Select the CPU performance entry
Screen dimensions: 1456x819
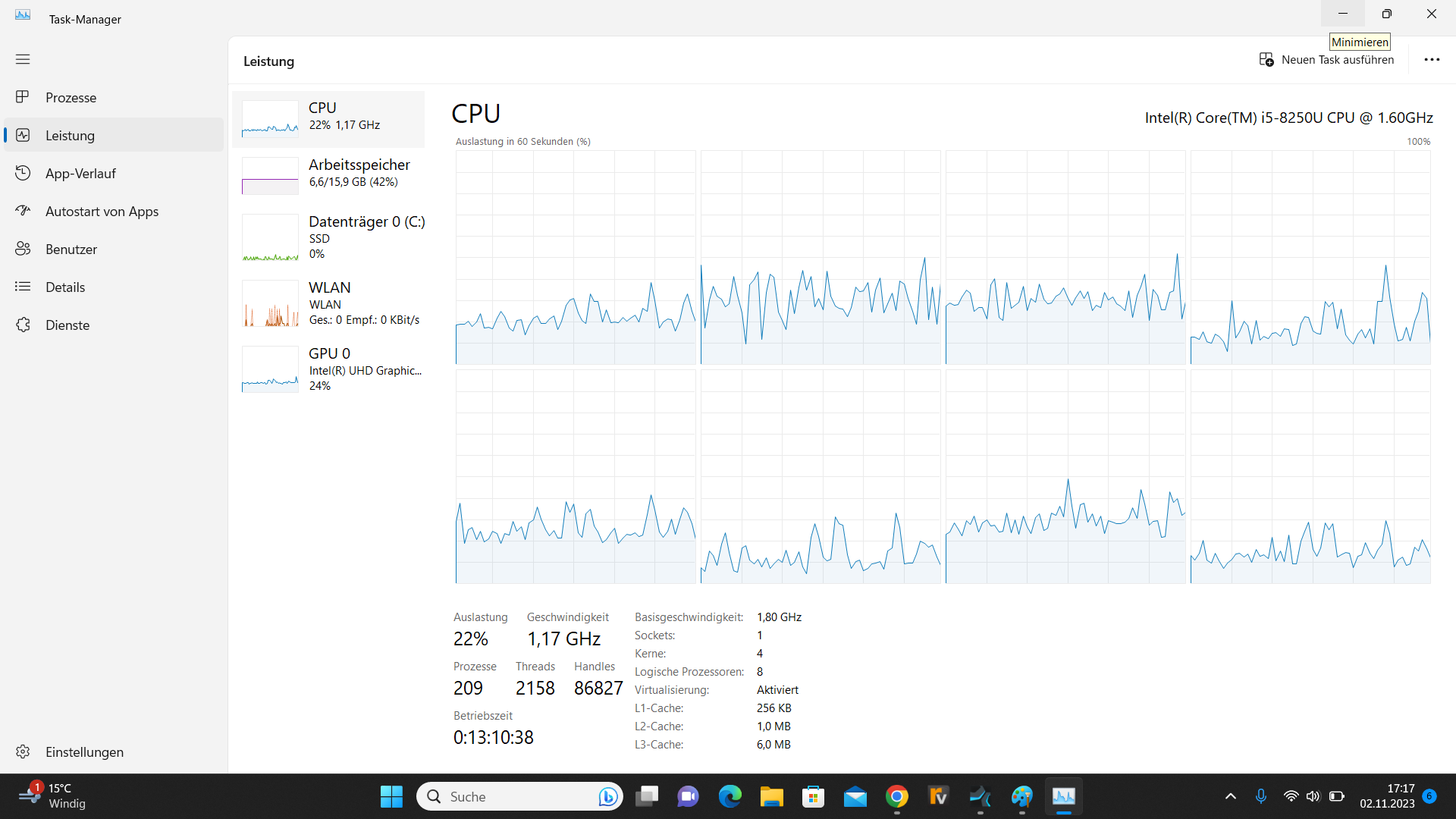pos(329,119)
